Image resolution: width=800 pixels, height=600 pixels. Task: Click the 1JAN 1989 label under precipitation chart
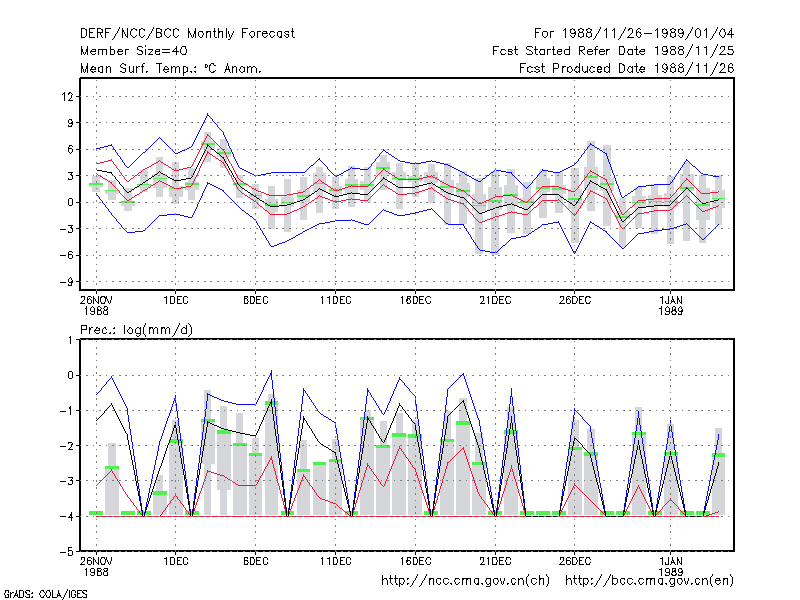[x=670, y=566]
